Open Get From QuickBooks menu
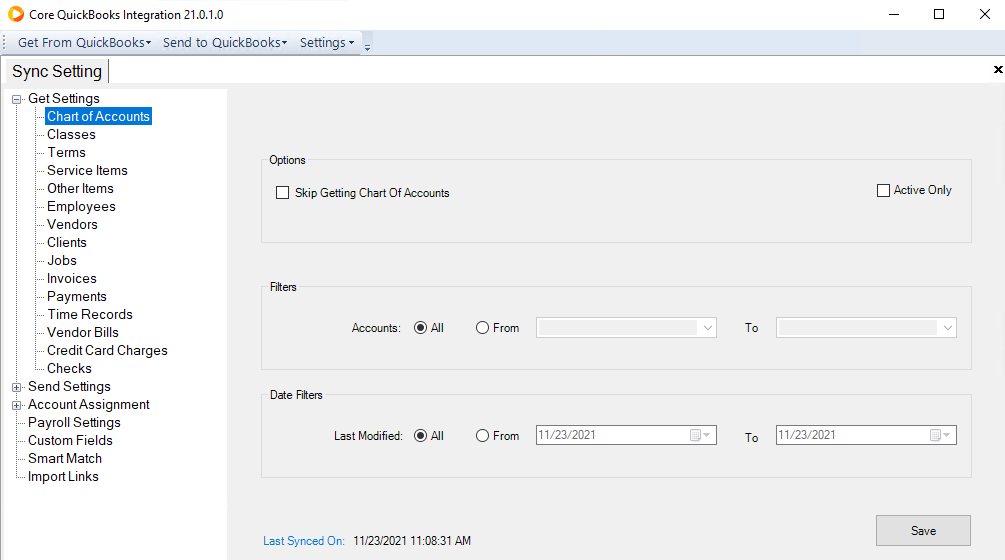1005x560 pixels. (85, 42)
